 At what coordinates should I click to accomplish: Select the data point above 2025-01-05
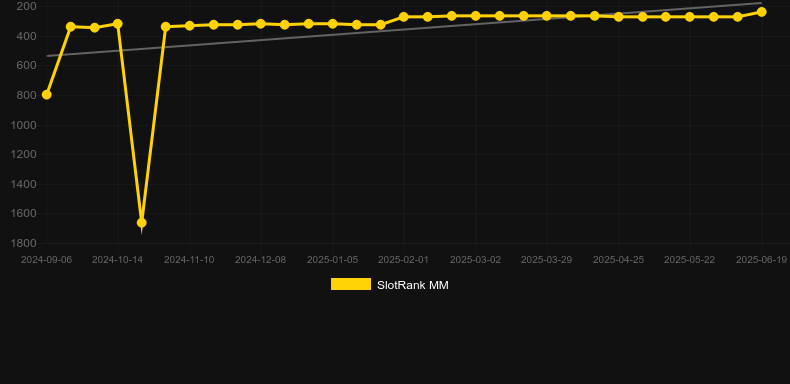tap(333, 24)
